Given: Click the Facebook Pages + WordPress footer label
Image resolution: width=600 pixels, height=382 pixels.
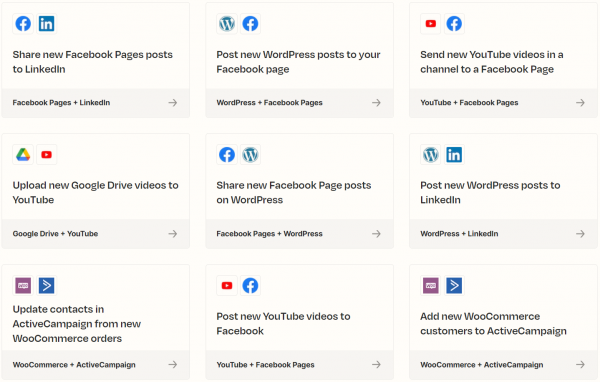Looking at the screenshot, I should (x=269, y=233).
